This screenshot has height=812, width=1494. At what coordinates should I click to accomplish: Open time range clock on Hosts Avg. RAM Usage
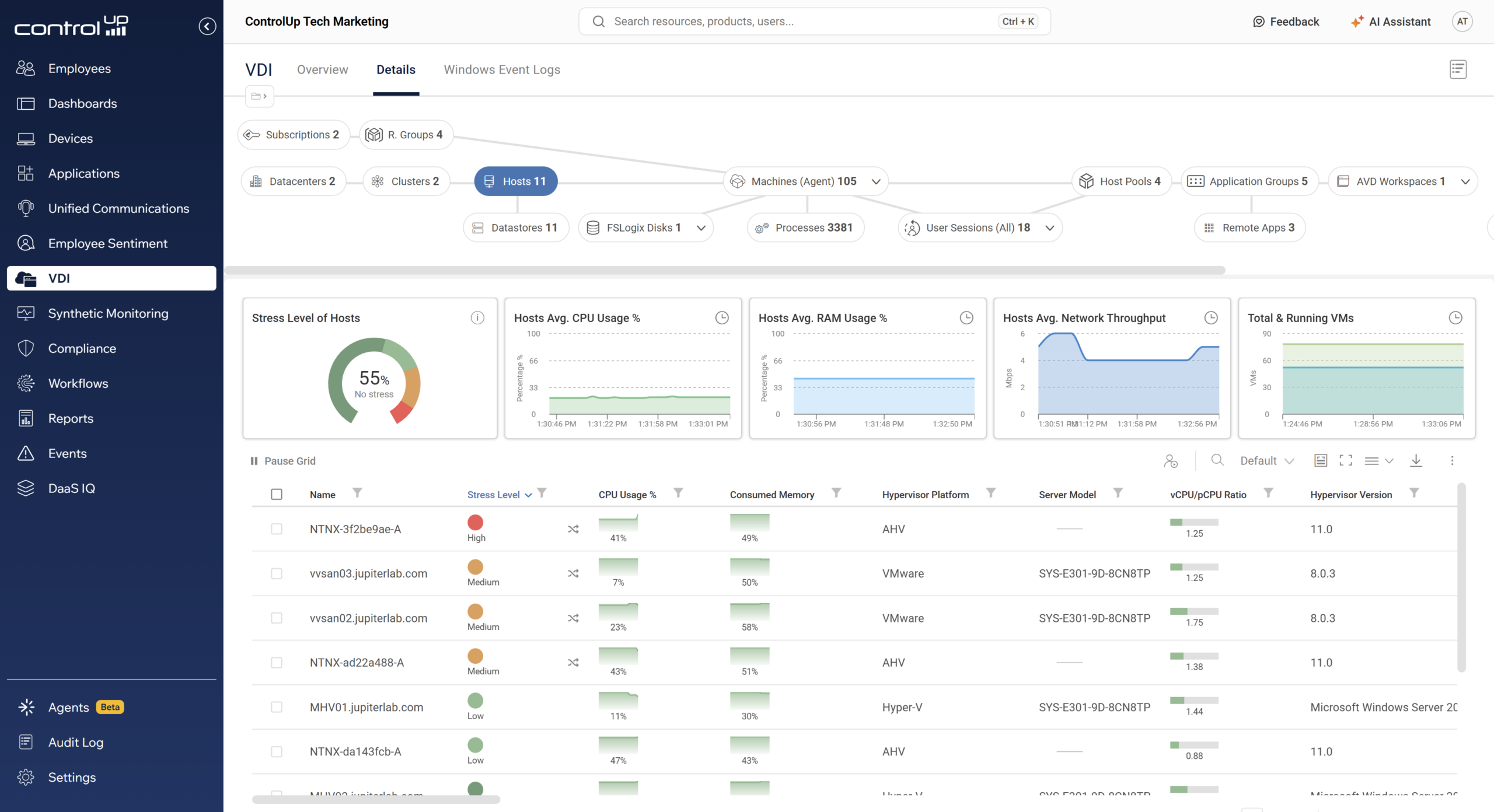966,318
